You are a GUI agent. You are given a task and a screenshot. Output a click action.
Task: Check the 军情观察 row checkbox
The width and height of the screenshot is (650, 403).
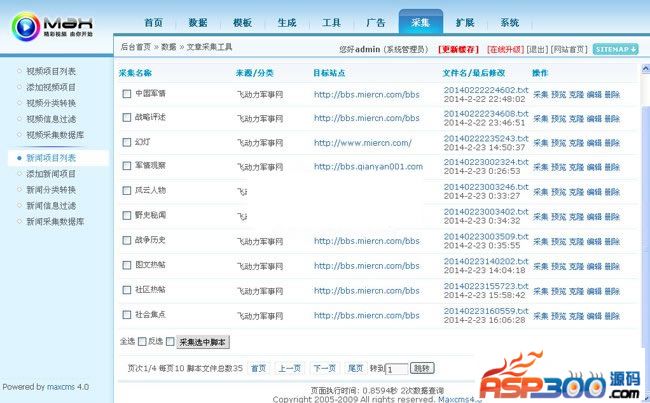127,166
